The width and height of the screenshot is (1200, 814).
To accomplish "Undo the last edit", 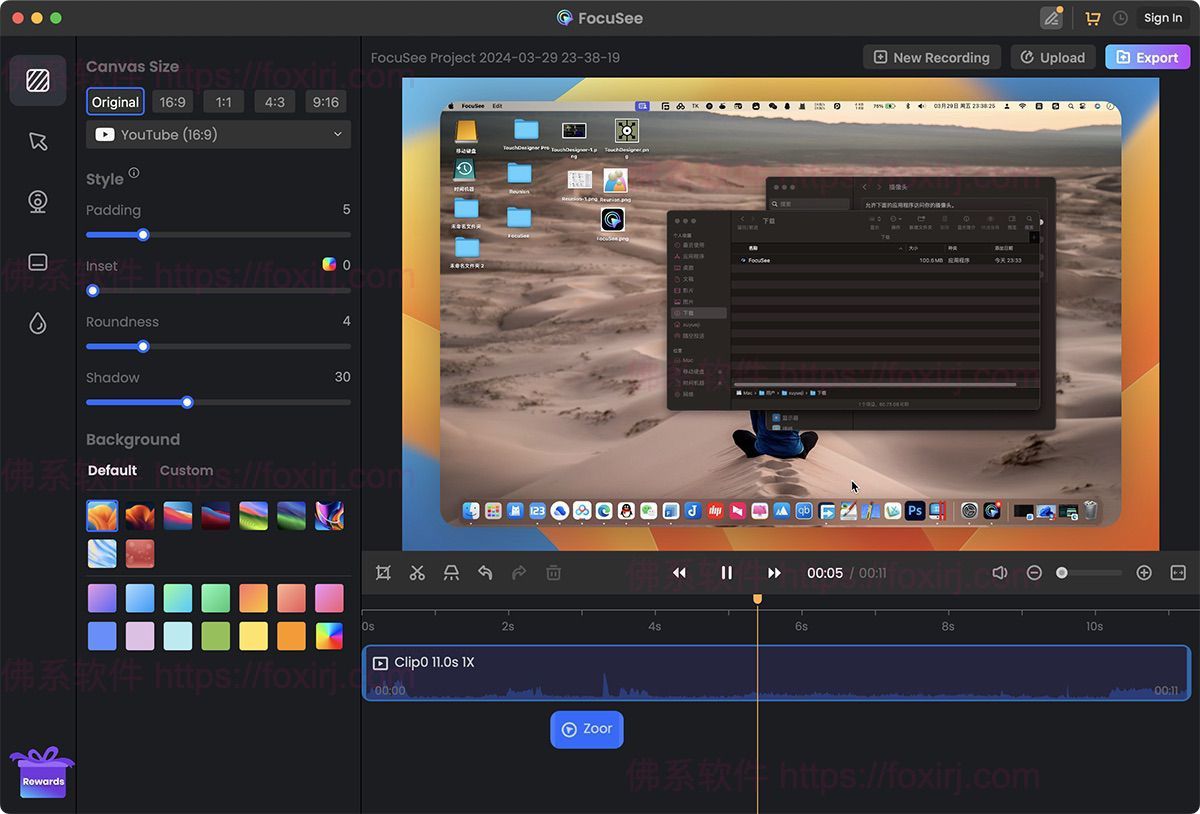I will tap(485, 572).
